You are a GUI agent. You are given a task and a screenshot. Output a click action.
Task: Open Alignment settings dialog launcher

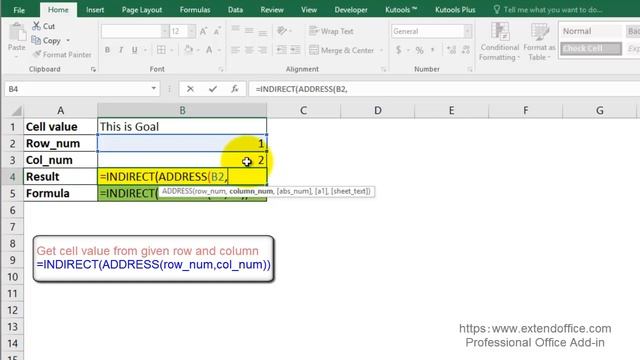tap(384, 69)
